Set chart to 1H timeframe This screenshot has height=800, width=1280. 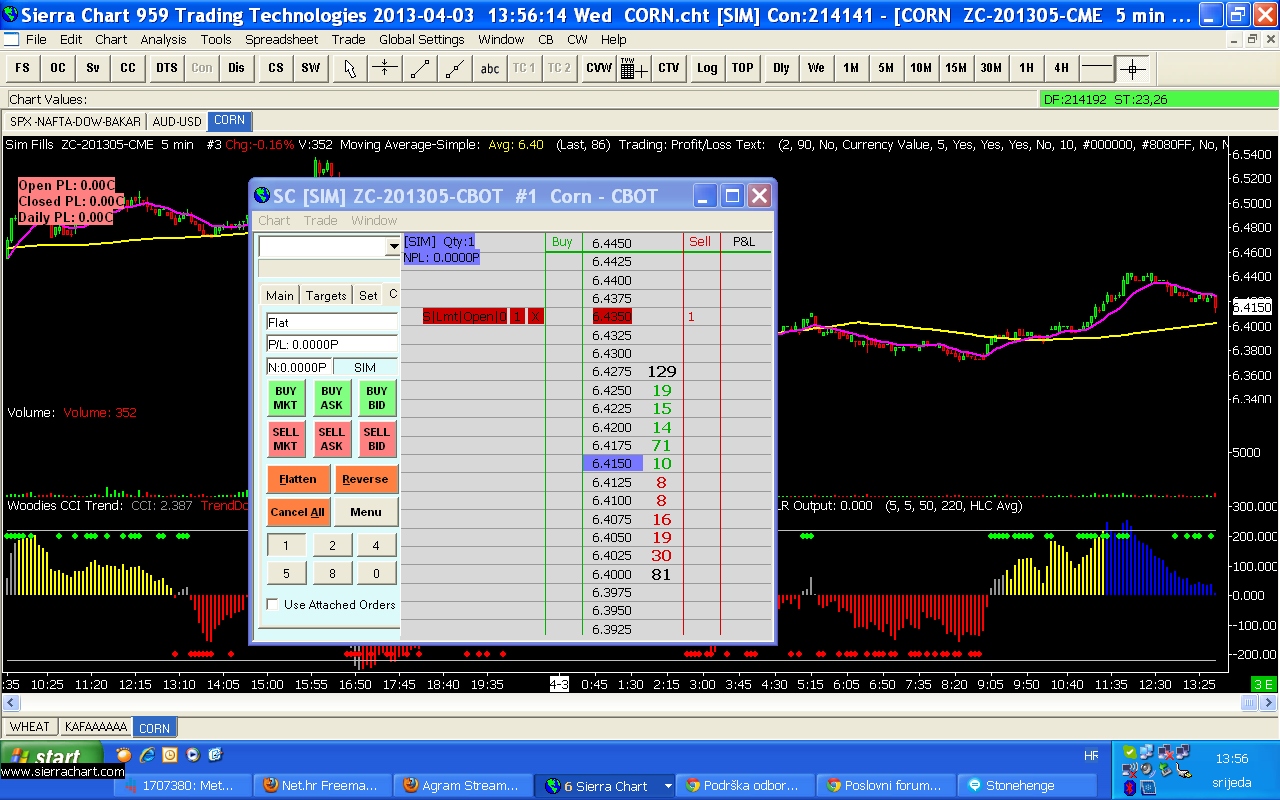coord(1026,68)
